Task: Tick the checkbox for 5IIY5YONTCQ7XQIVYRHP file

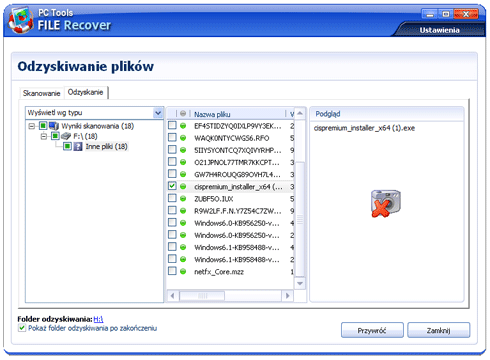Action: [x=172, y=149]
